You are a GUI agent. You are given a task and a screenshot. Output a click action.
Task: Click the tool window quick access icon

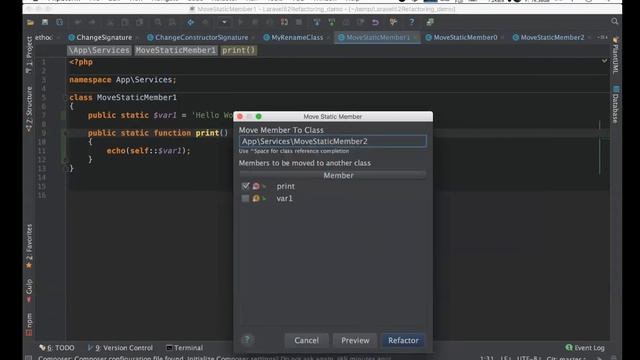pos(29,358)
